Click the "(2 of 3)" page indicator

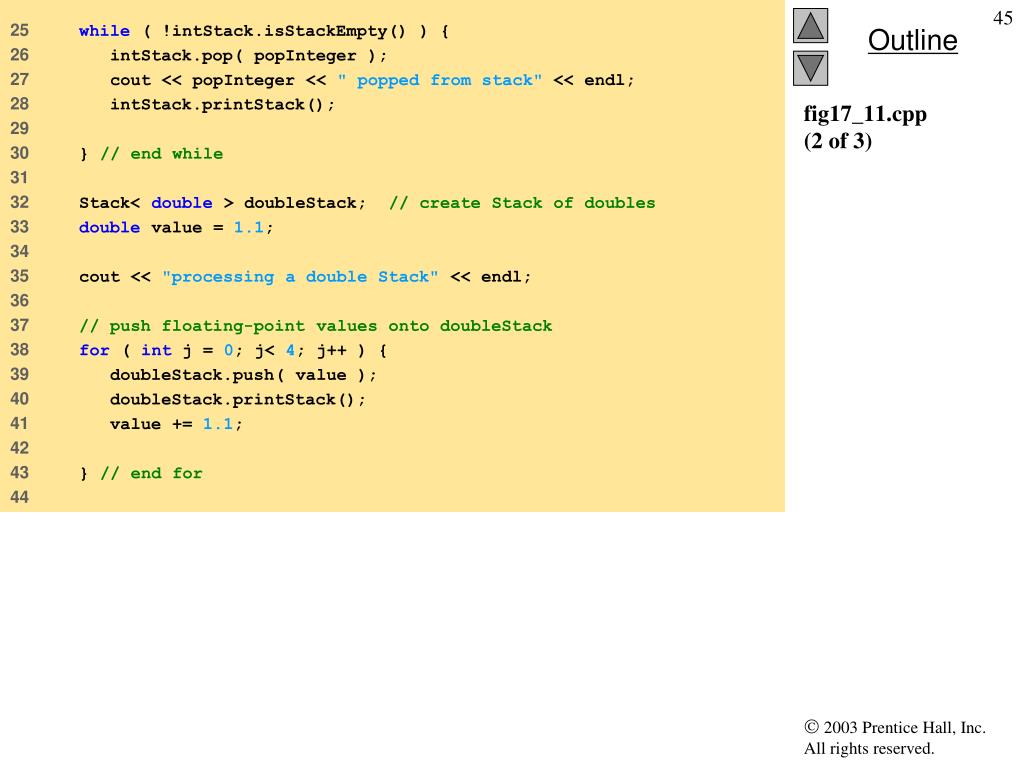pos(838,141)
